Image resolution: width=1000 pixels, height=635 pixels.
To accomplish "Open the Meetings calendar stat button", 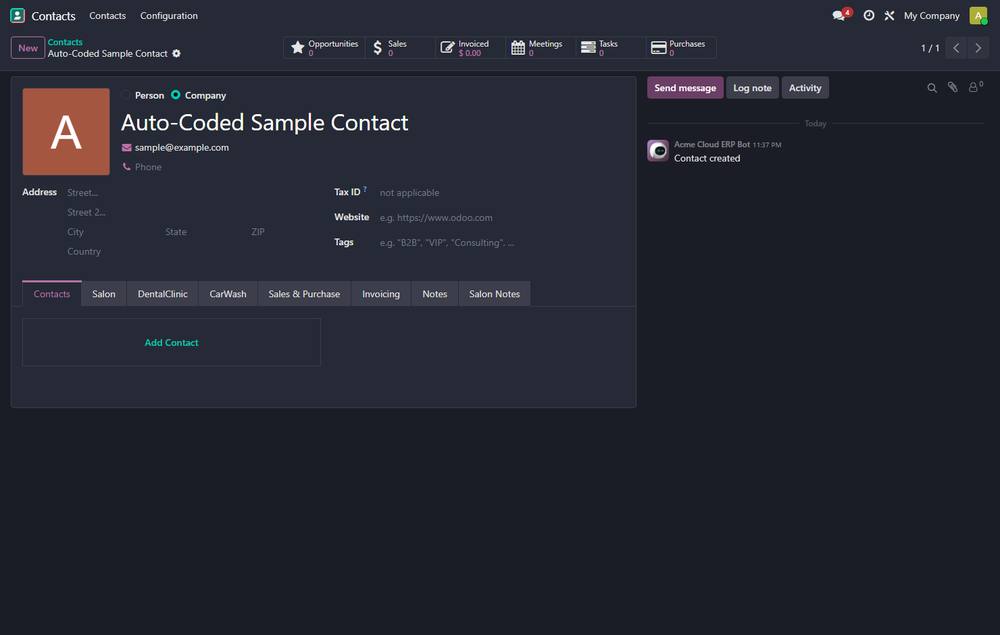I will click(540, 48).
